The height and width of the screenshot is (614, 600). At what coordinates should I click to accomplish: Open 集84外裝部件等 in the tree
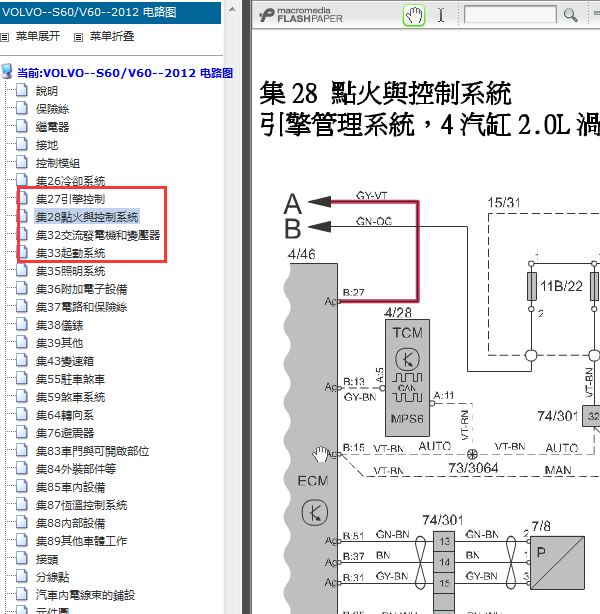(76, 469)
